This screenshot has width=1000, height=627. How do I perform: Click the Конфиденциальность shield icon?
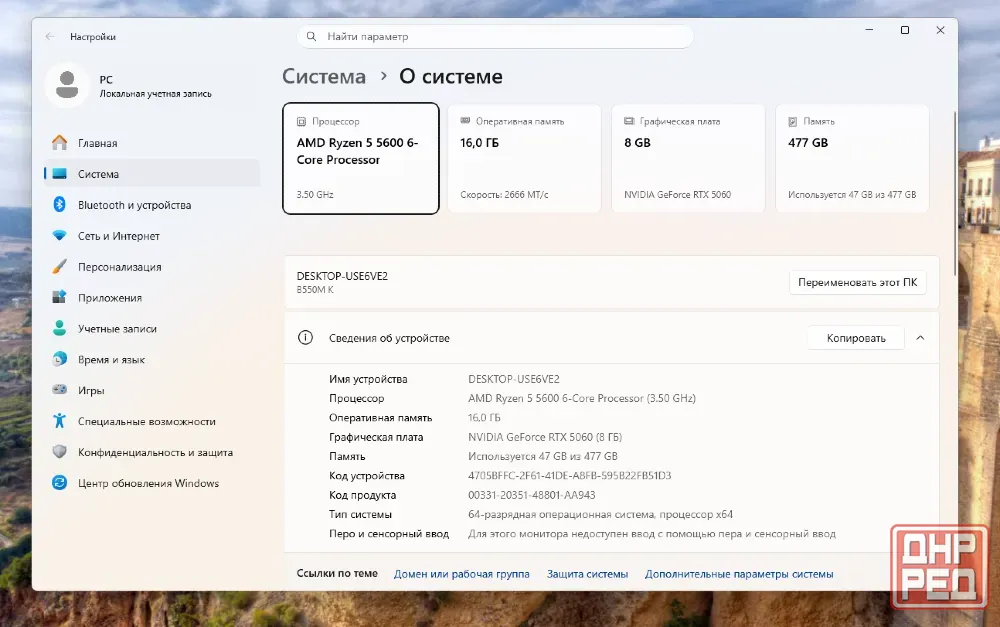[x=59, y=452]
